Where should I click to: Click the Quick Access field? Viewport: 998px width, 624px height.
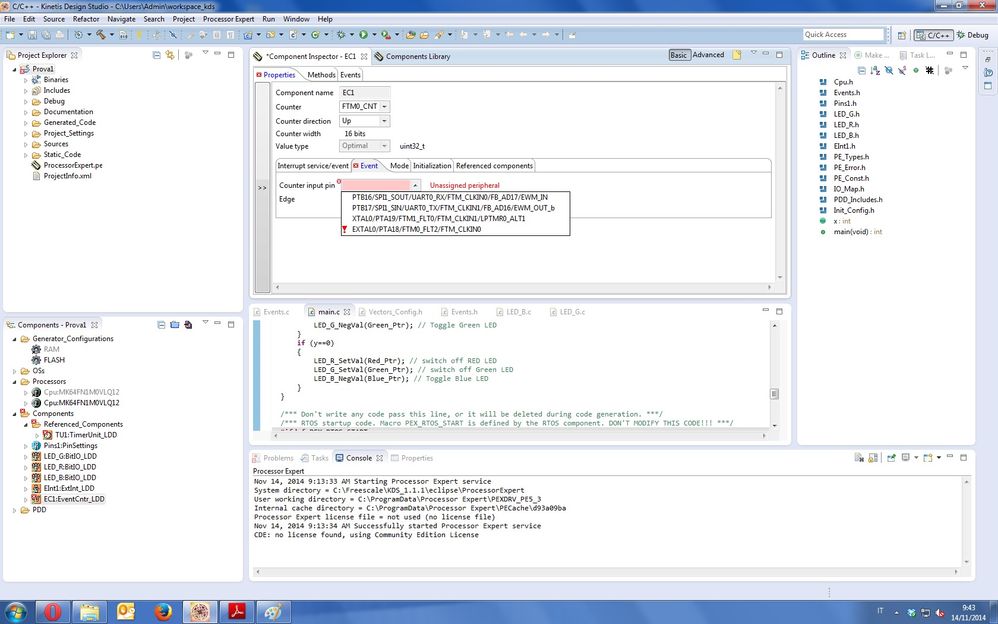click(x=843, y=34)
